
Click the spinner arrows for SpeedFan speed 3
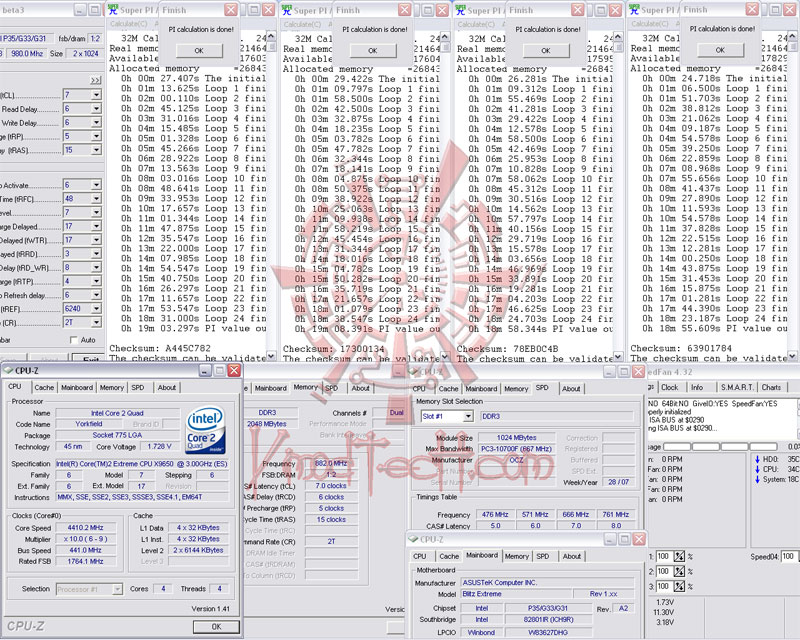(x=679, y=586)
